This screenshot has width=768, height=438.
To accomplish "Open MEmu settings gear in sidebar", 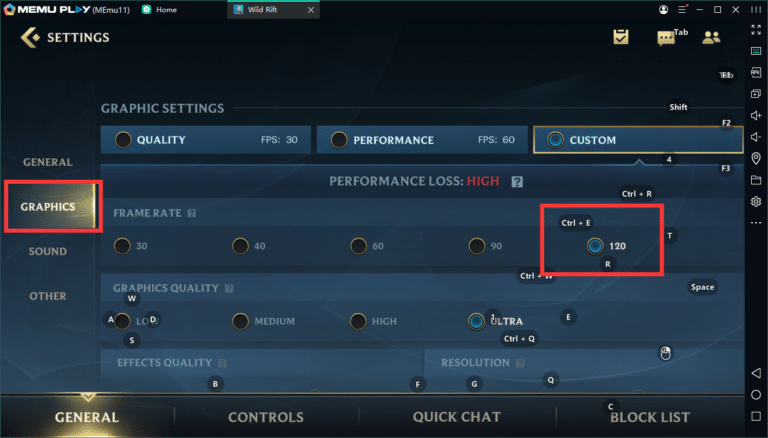I will click(756, 201).
